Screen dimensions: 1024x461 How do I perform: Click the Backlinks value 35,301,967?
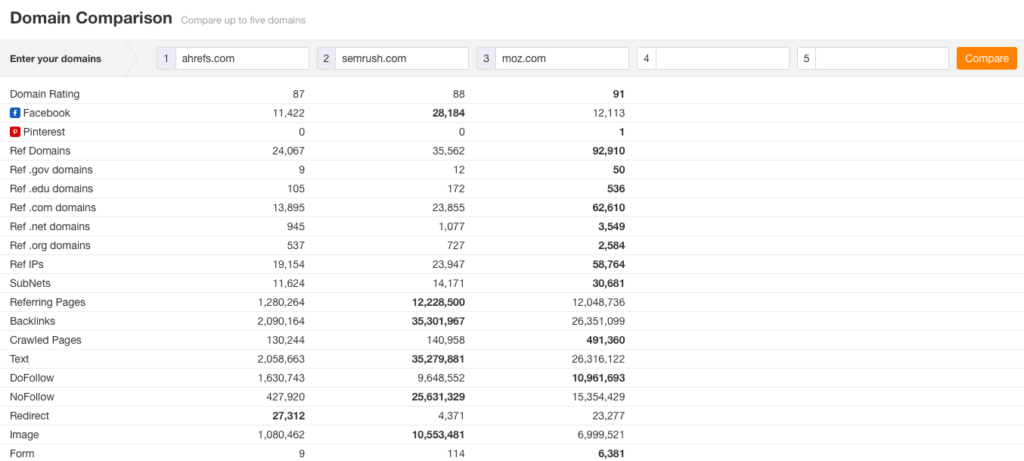point(439,321)
